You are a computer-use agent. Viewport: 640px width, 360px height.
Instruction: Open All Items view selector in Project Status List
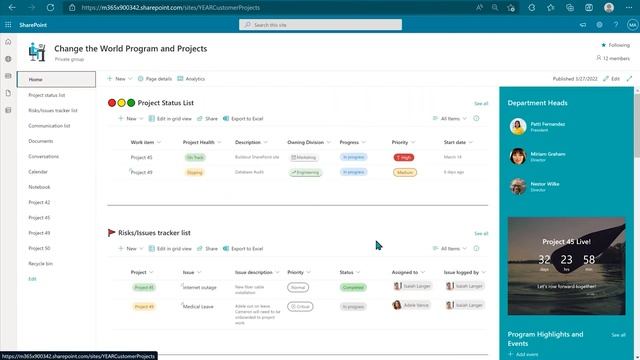[x=449, y=118]
